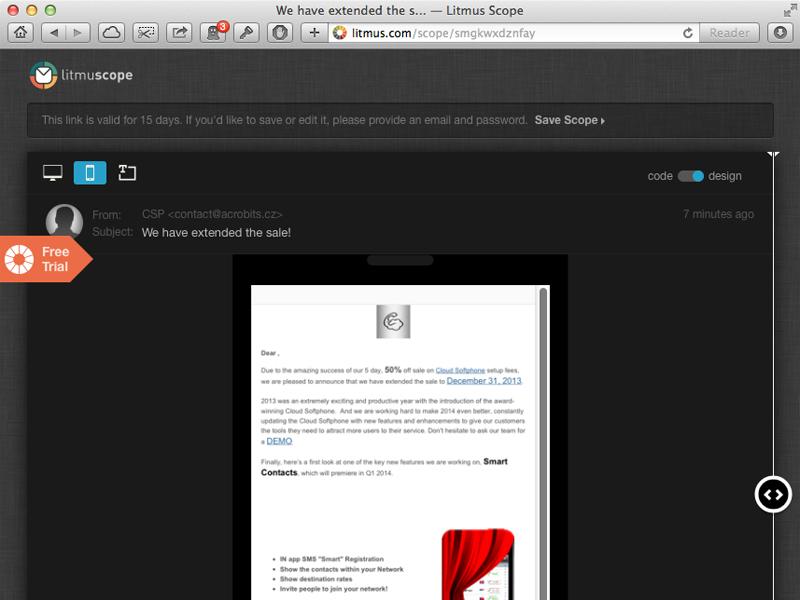800x600 pixels.
Task: Open the iCloud tabs button
Action: tap(111, 33)
